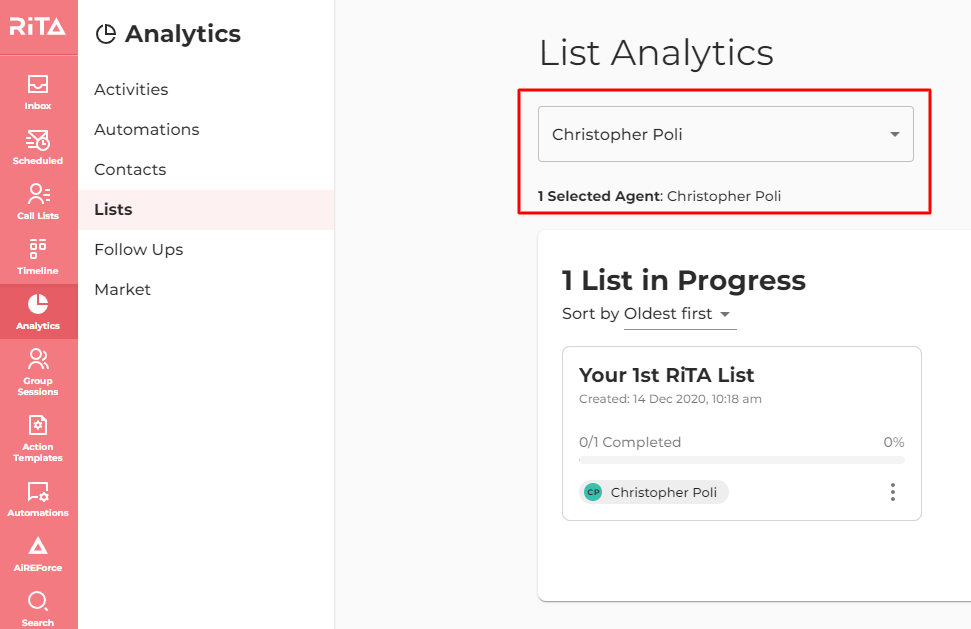
Task: Click the Christopher Poli agent chip
Action: (x=654, y=492)
